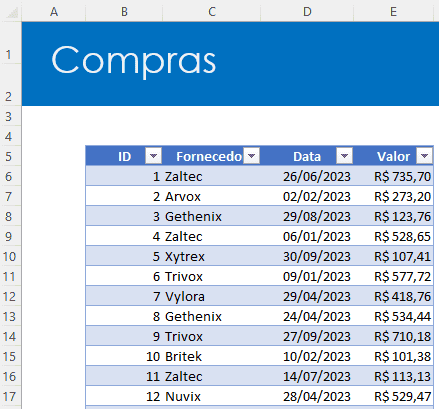Select the Nuvix supplier cell

[212, 396]
